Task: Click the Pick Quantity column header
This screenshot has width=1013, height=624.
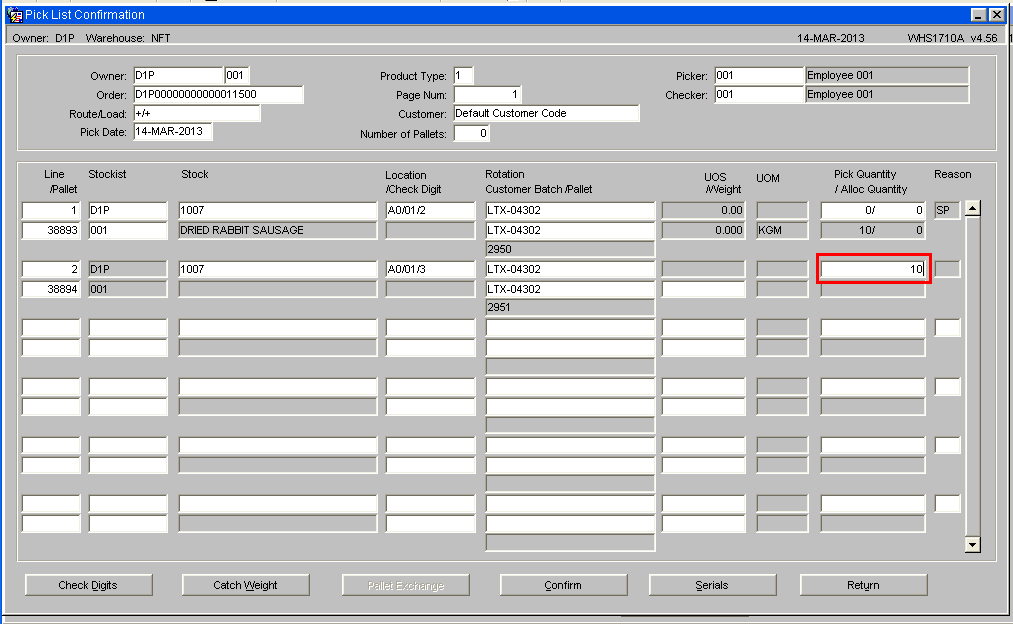Action: pos(864,174)
